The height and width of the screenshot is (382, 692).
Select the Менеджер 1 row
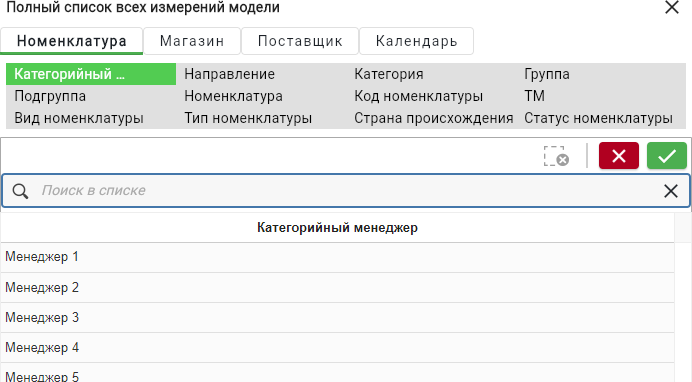338,257
